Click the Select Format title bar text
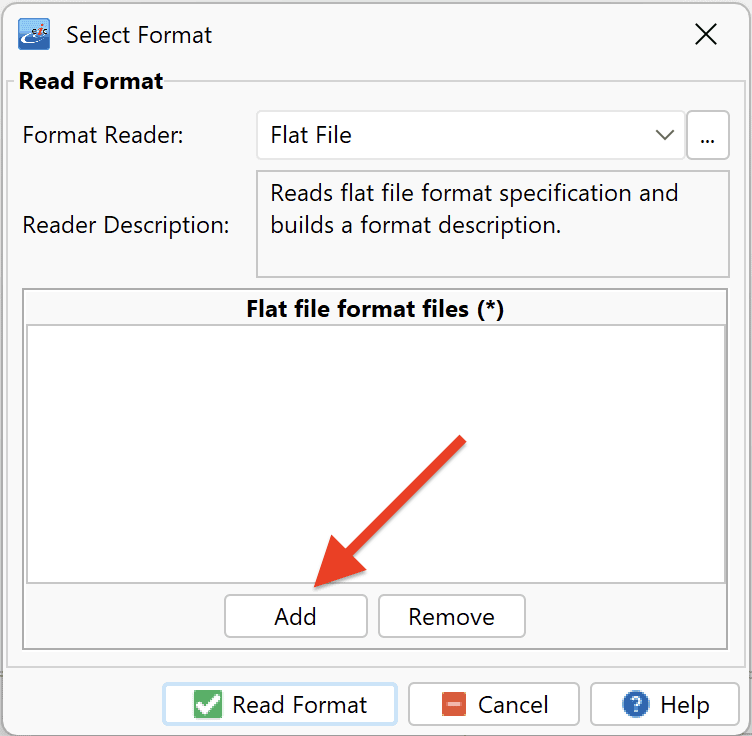Image resolution: width=752 pixels, height=736 pixels. pos(139,35)
